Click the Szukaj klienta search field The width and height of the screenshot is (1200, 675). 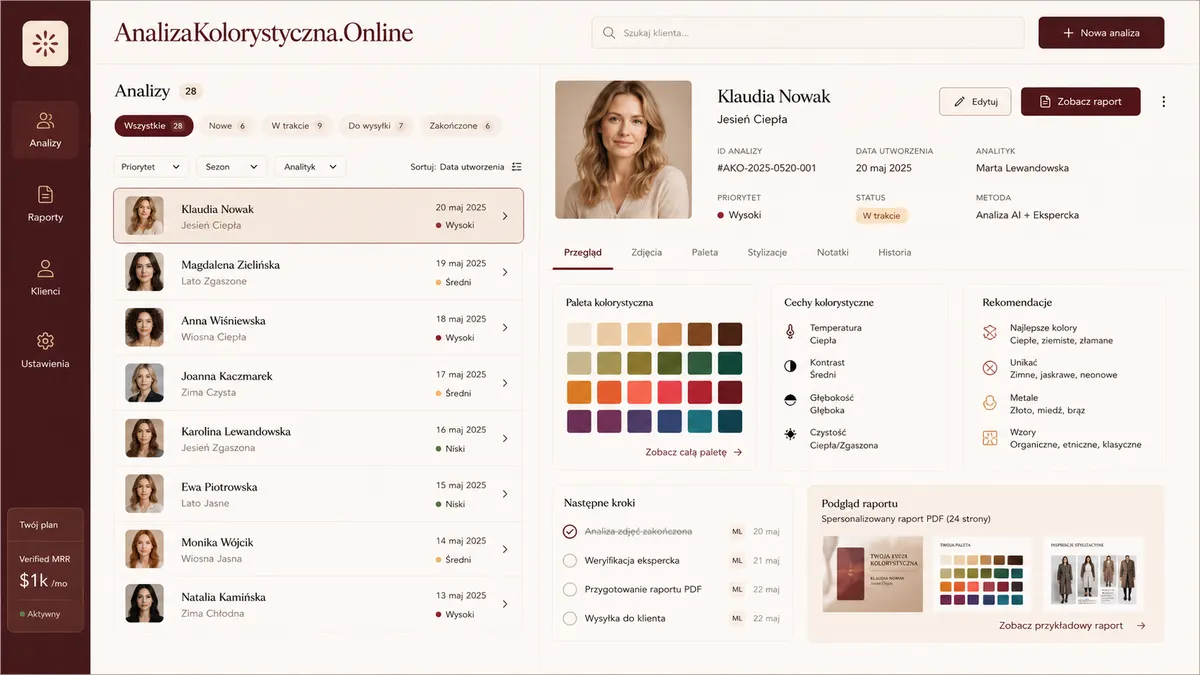tap(808, 33)
